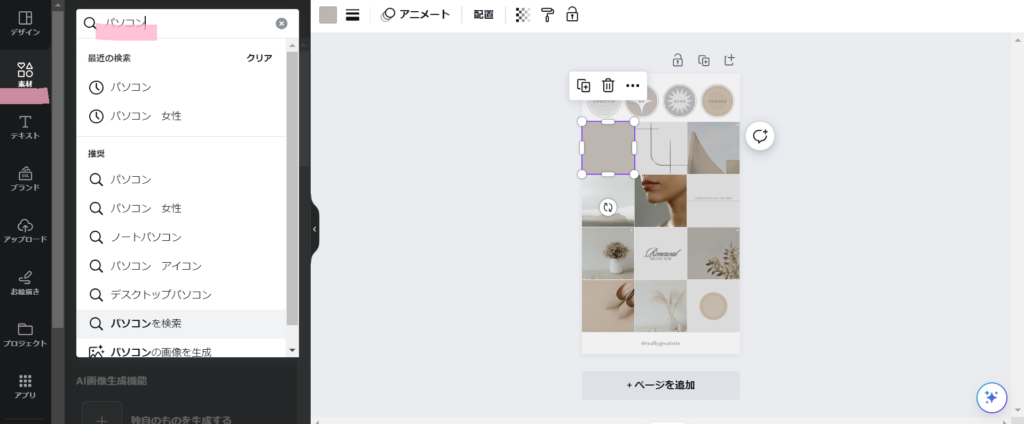
Task: Select the copy style paint roller icon
Action: (547, 15)
